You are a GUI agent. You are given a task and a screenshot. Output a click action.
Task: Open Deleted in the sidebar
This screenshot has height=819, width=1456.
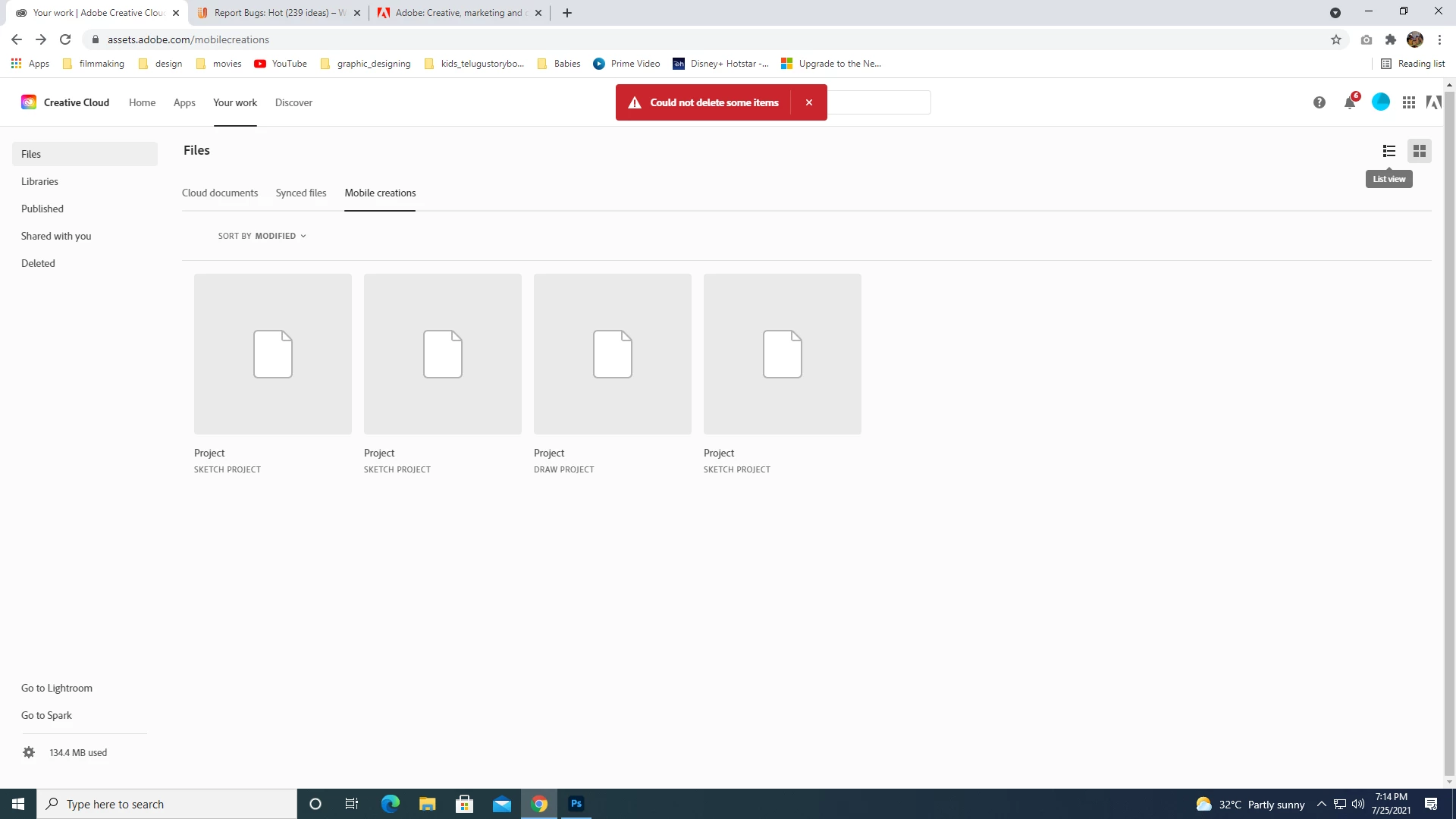pos(38,263)
